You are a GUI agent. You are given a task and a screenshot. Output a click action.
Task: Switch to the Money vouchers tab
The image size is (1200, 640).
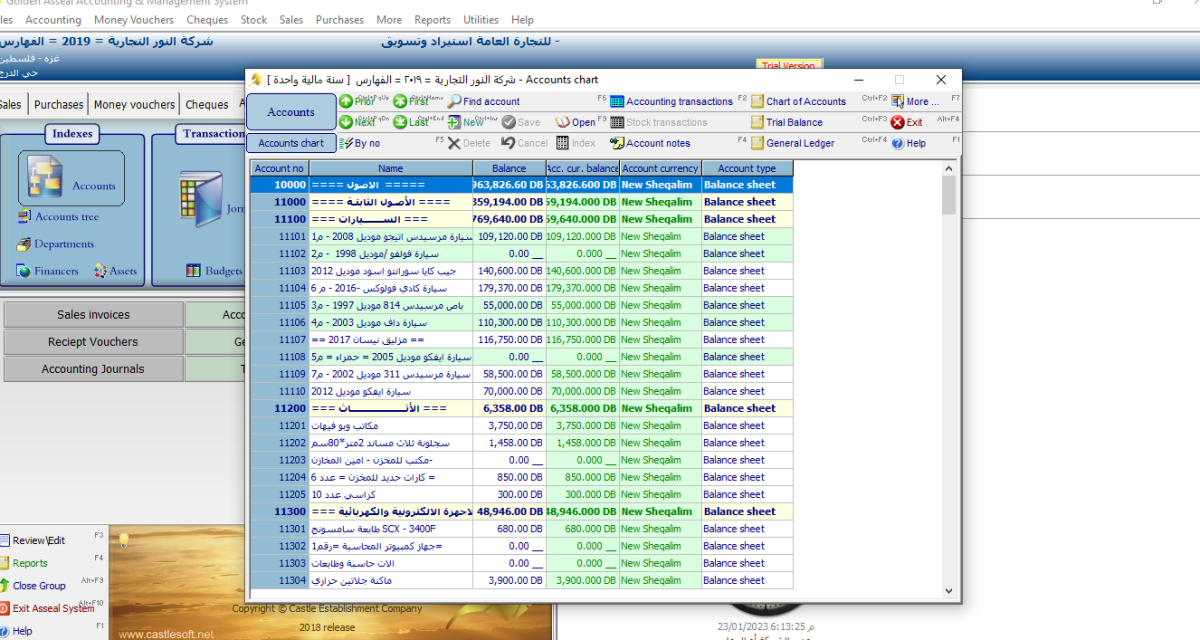134,105
